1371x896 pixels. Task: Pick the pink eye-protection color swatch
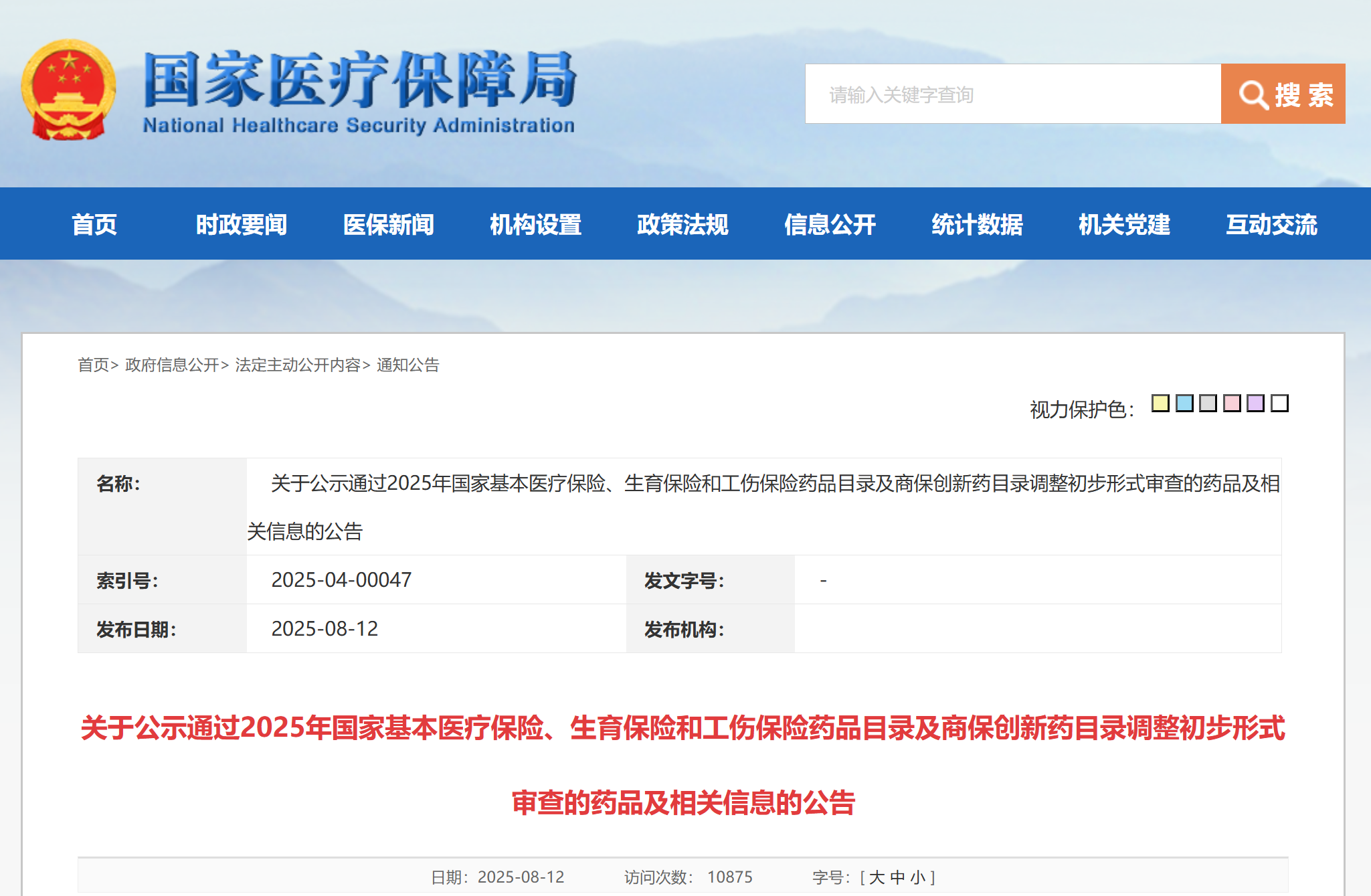(x=1232, y=403)
